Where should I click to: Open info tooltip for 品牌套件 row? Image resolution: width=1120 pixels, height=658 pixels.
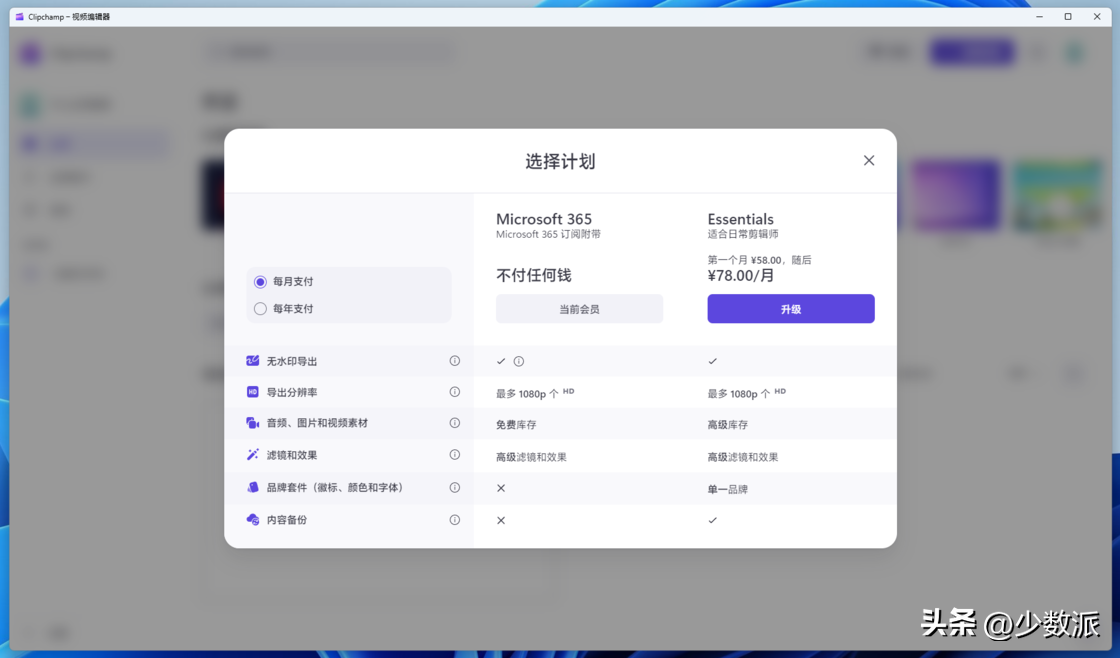coord(455,488)
